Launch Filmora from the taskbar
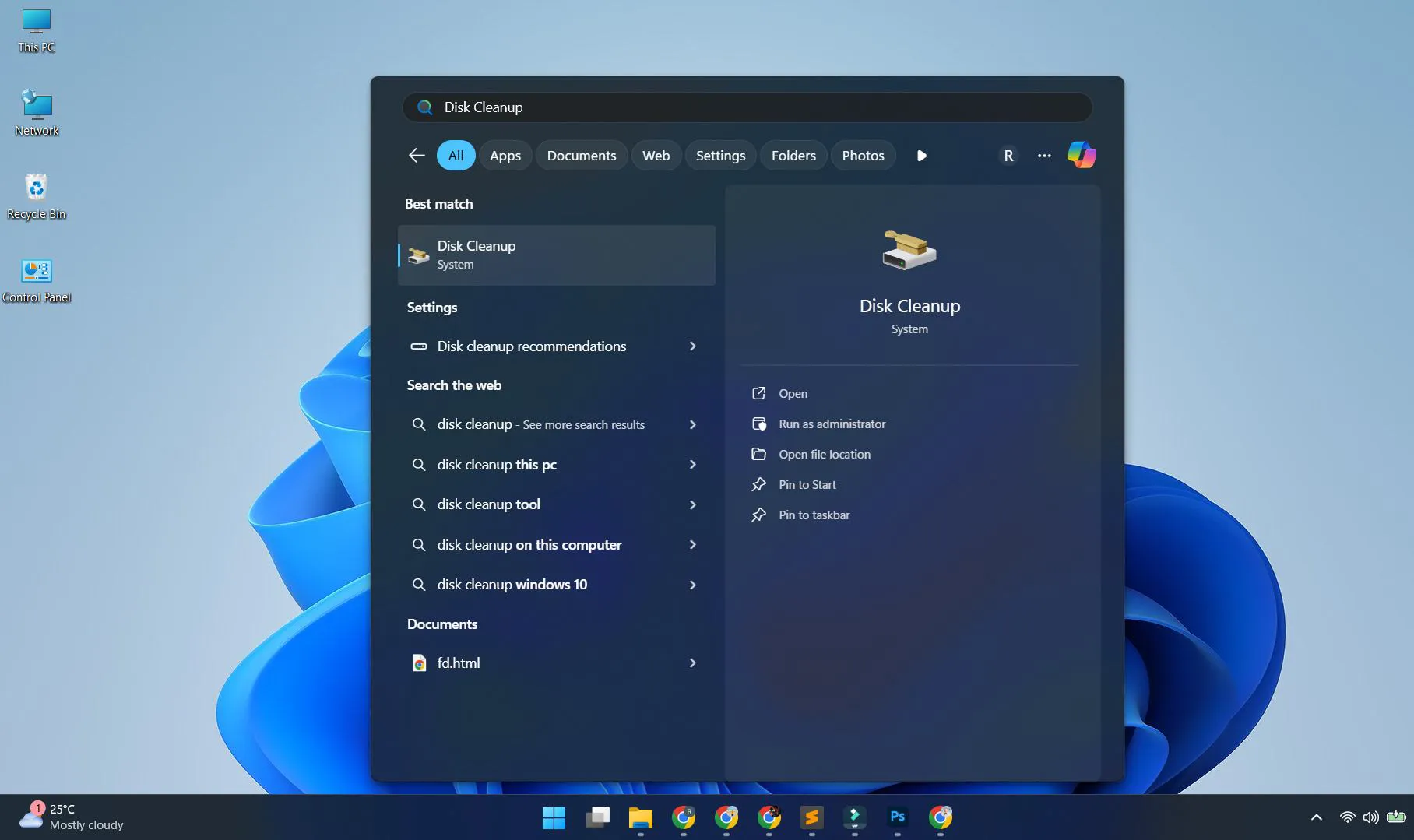The image size is (1414, 840). (x=854, y=818)
